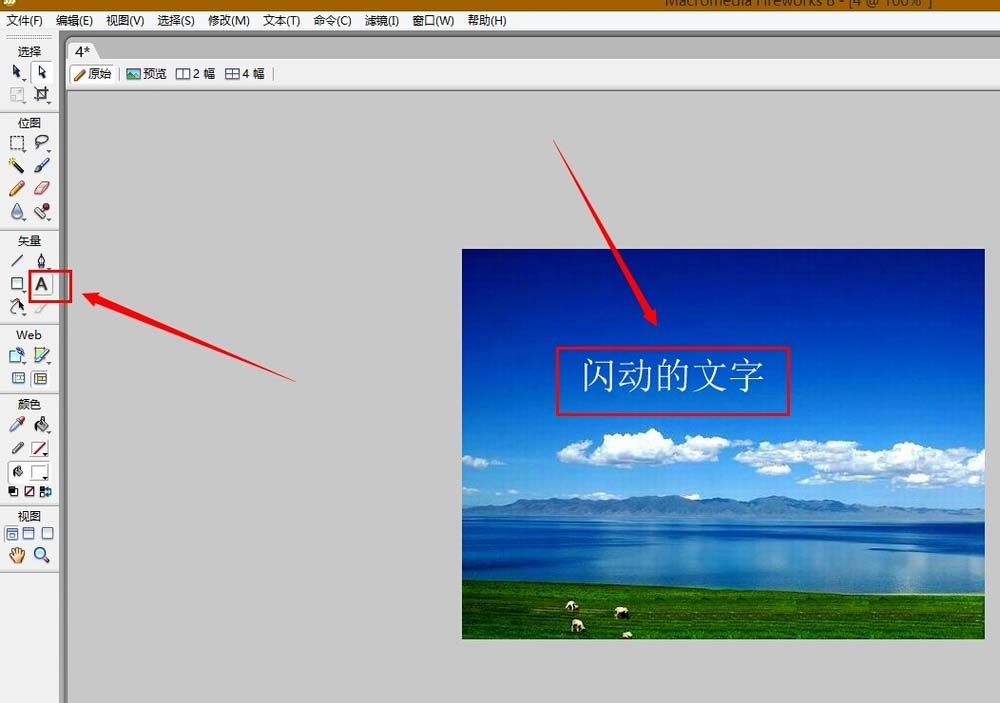Switch to the 4* document tab

click(83, 51)
